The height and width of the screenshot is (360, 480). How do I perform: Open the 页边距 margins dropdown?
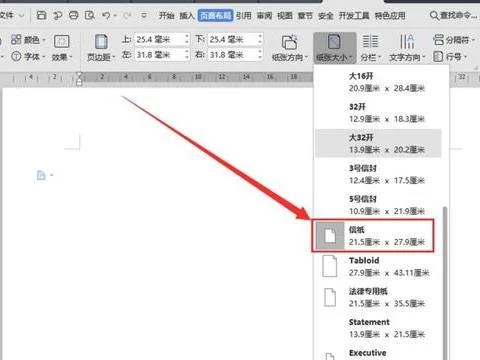point(101,48)
